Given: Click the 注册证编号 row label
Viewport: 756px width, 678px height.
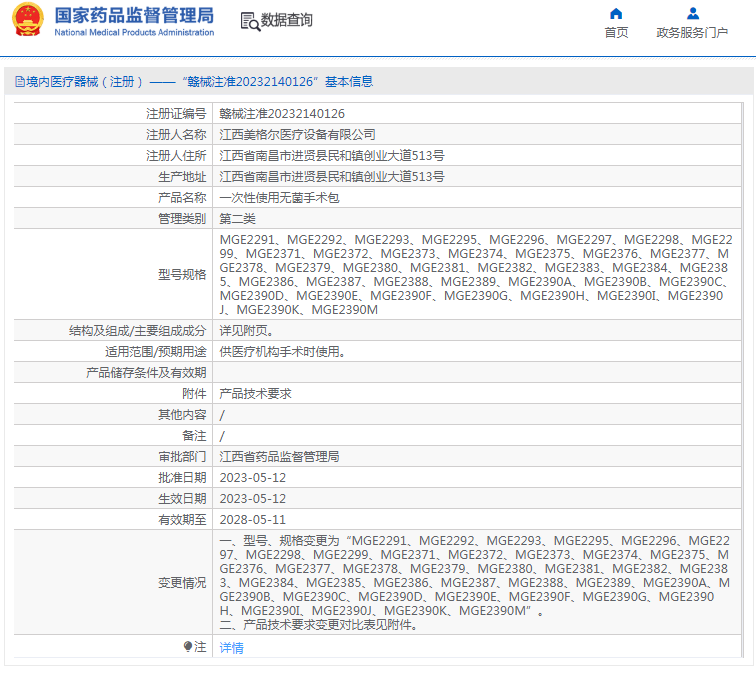Looking at the screenshot, I should (x=176, y=114).
